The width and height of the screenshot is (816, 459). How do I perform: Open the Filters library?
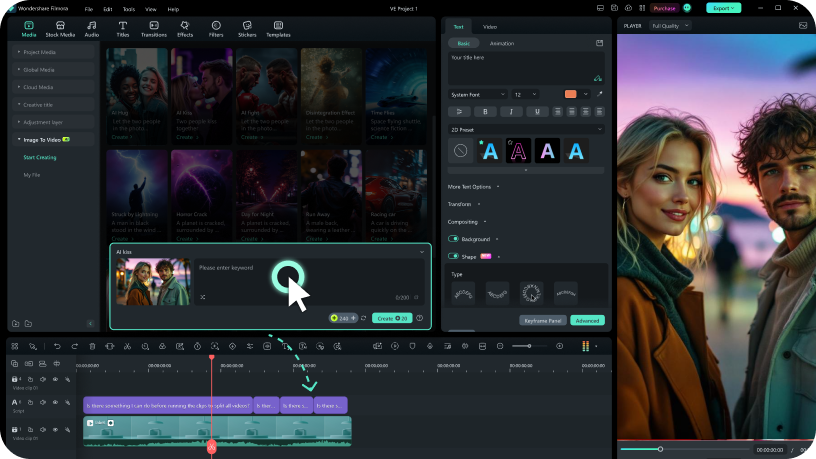point(216,29)
